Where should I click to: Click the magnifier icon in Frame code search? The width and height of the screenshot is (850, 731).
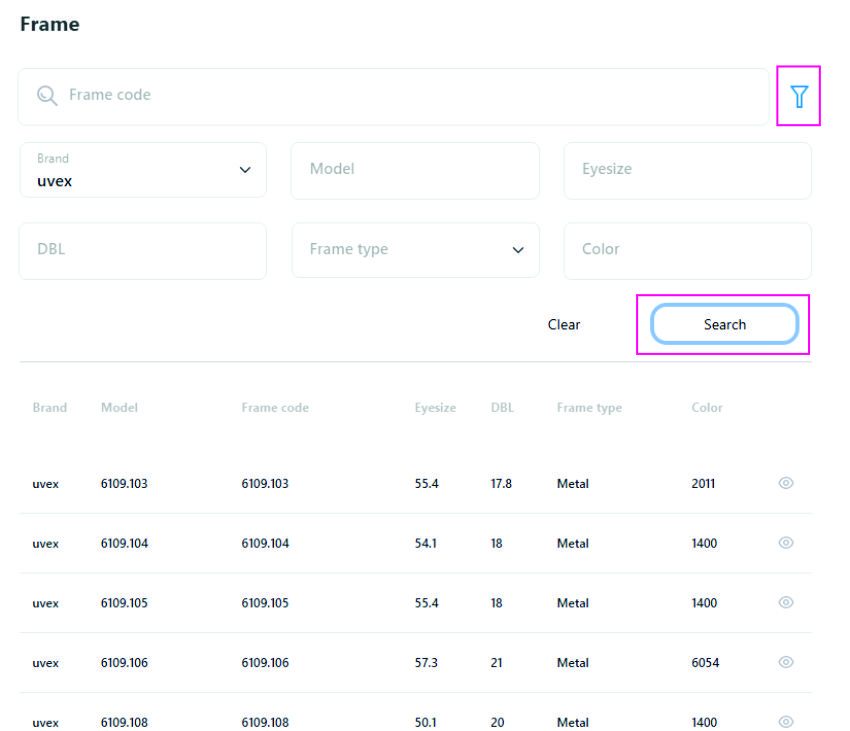pyautogui.click(x=47, y=96)
